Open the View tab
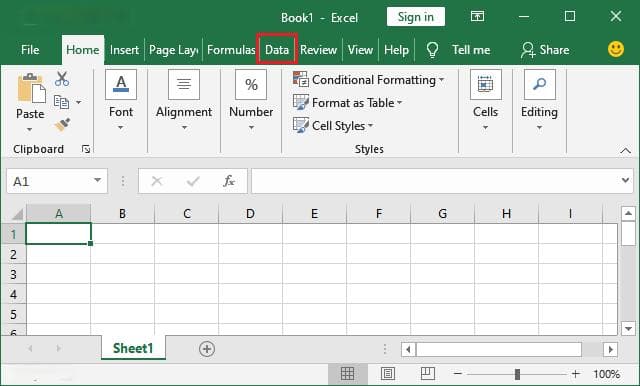Viewport: 640px width, 386px height. click(x=360, y=50)
